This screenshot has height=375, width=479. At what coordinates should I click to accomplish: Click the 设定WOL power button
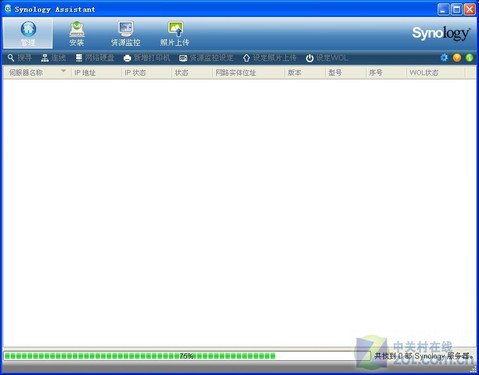327,58
